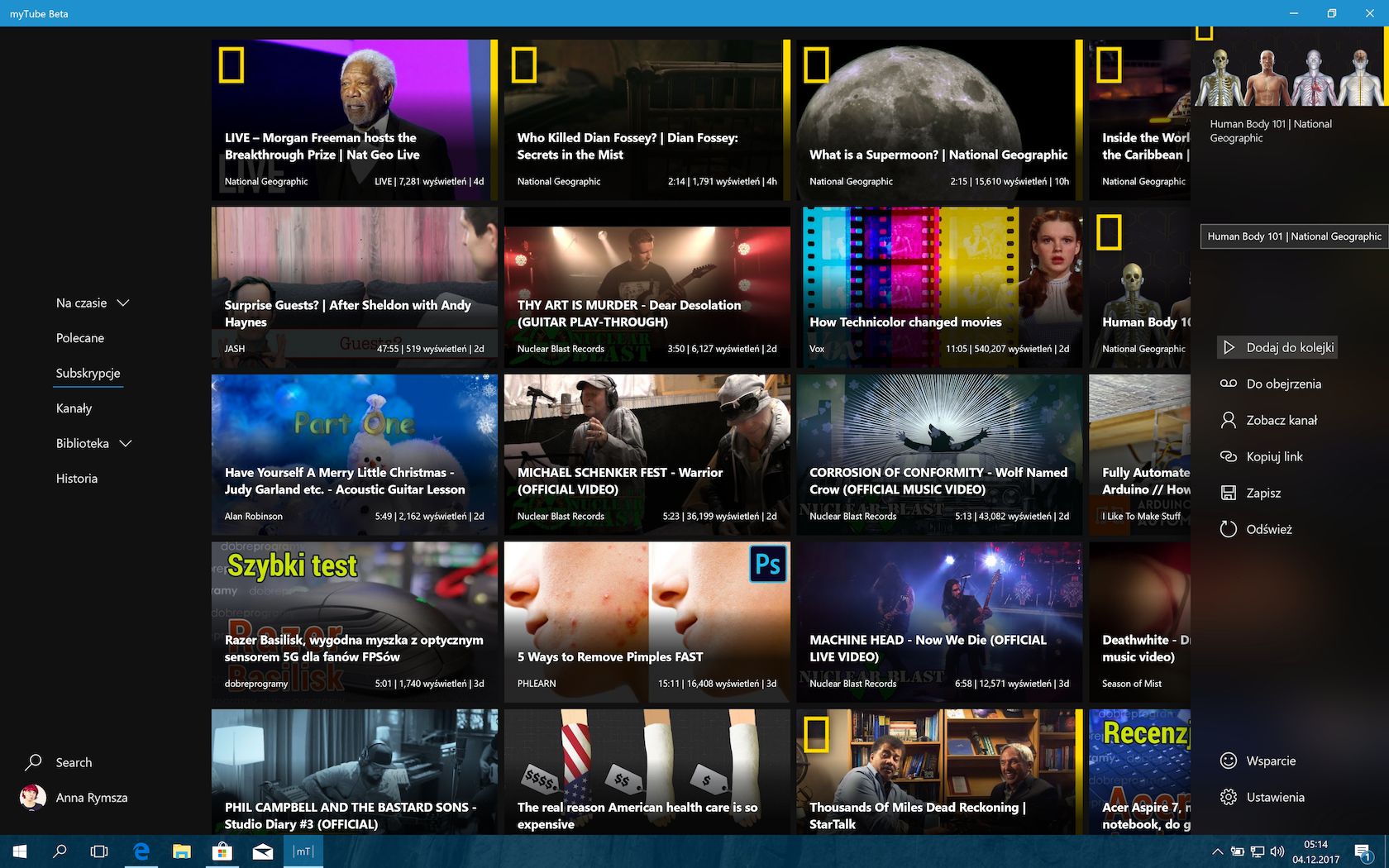1389x868 pixels.
Task: Click the Dodaj do kolejki play icon
Action: [1229, 347]
